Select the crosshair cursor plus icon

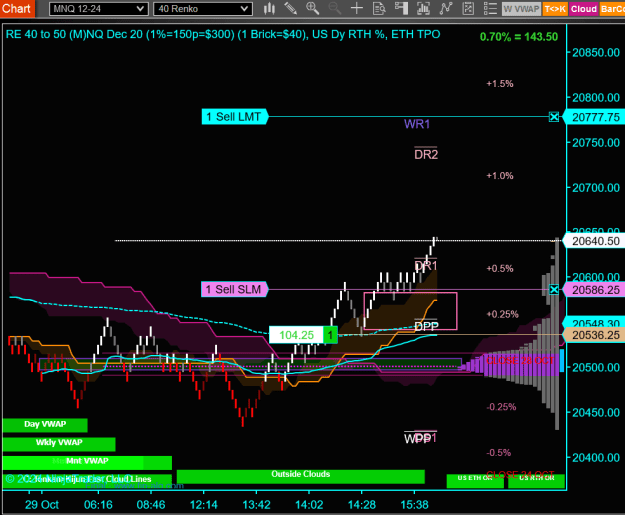pyautogui.click(x=357, y=8)
